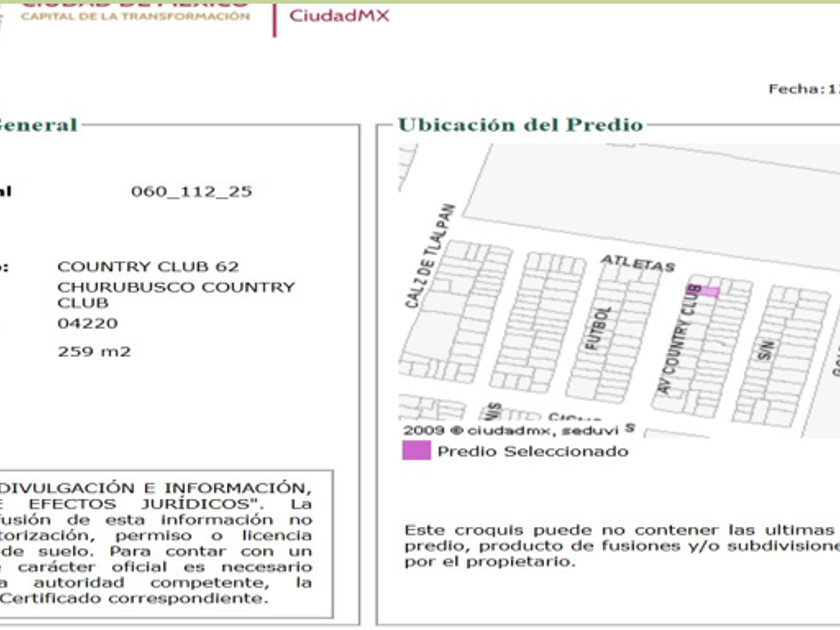
Task: Click the CiudadMX logo text
Action: [339, 16]
